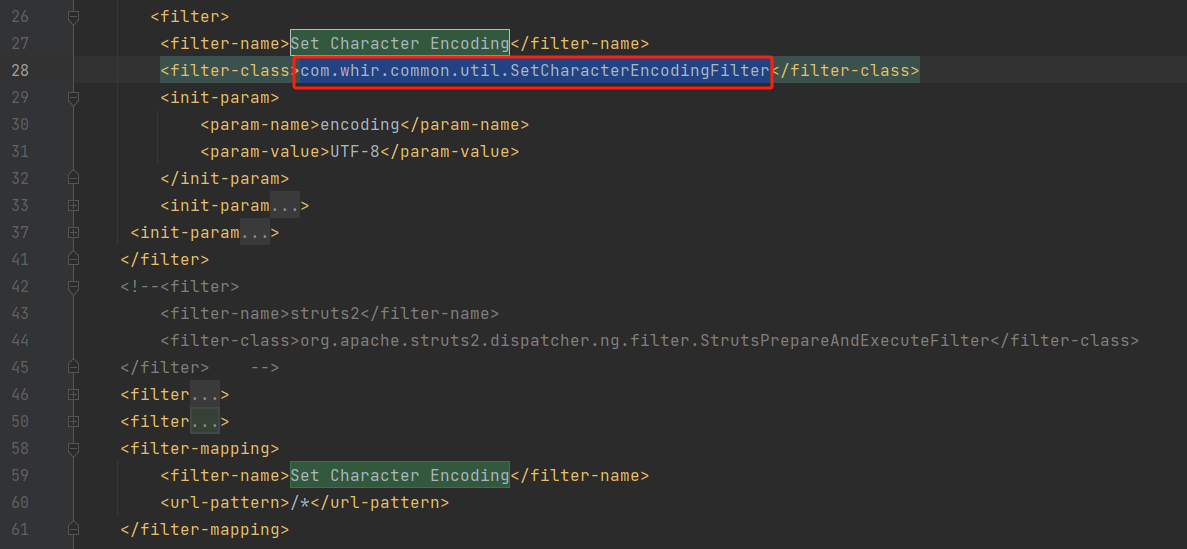Collapse the commented struts2 filter on line 42
1187x549 pixels.
point(73,286)
